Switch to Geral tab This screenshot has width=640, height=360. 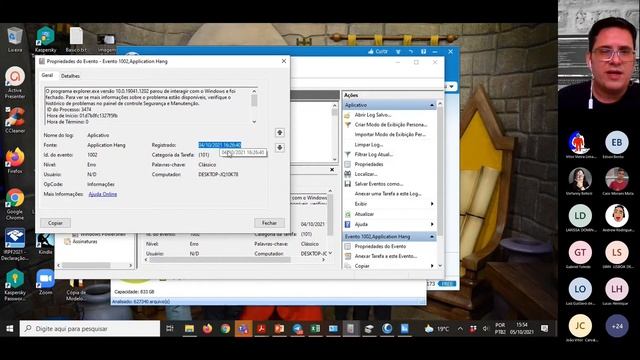(x=47, y=76)
